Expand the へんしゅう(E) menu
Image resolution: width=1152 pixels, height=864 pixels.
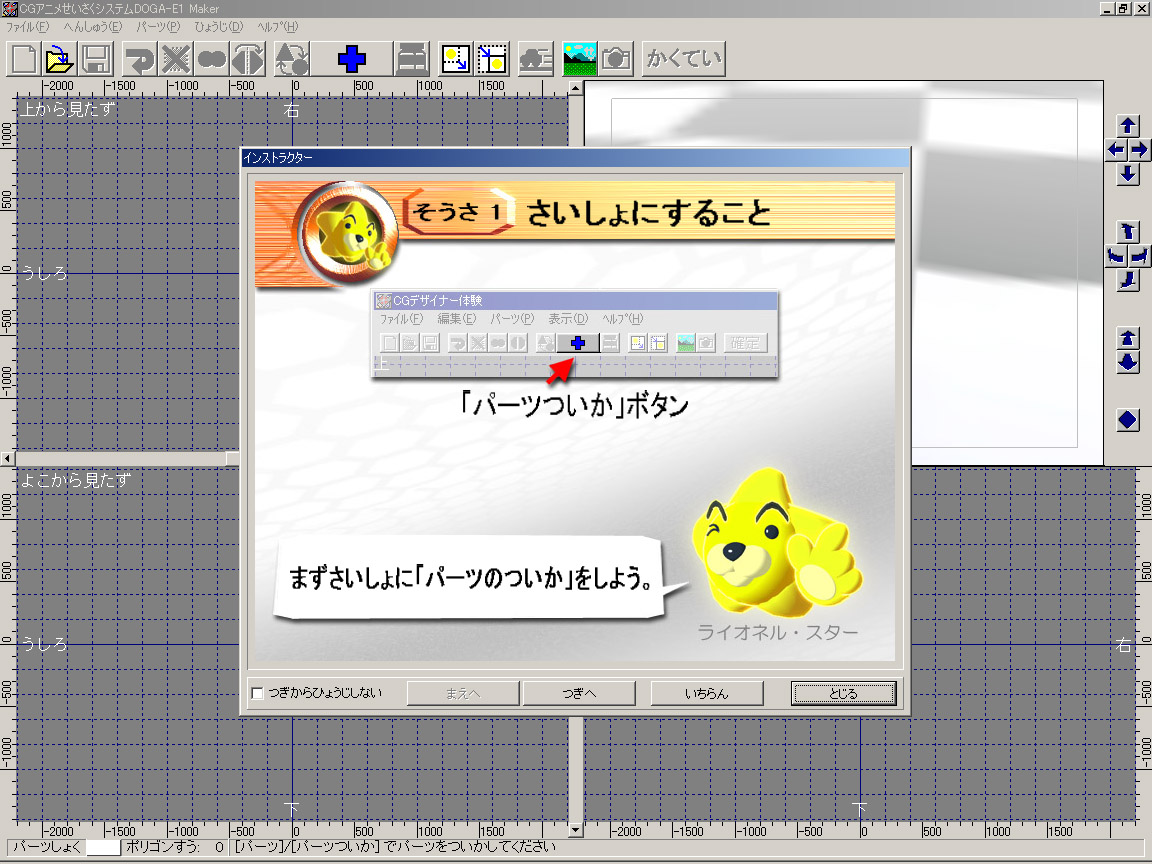tap(92, 26)
